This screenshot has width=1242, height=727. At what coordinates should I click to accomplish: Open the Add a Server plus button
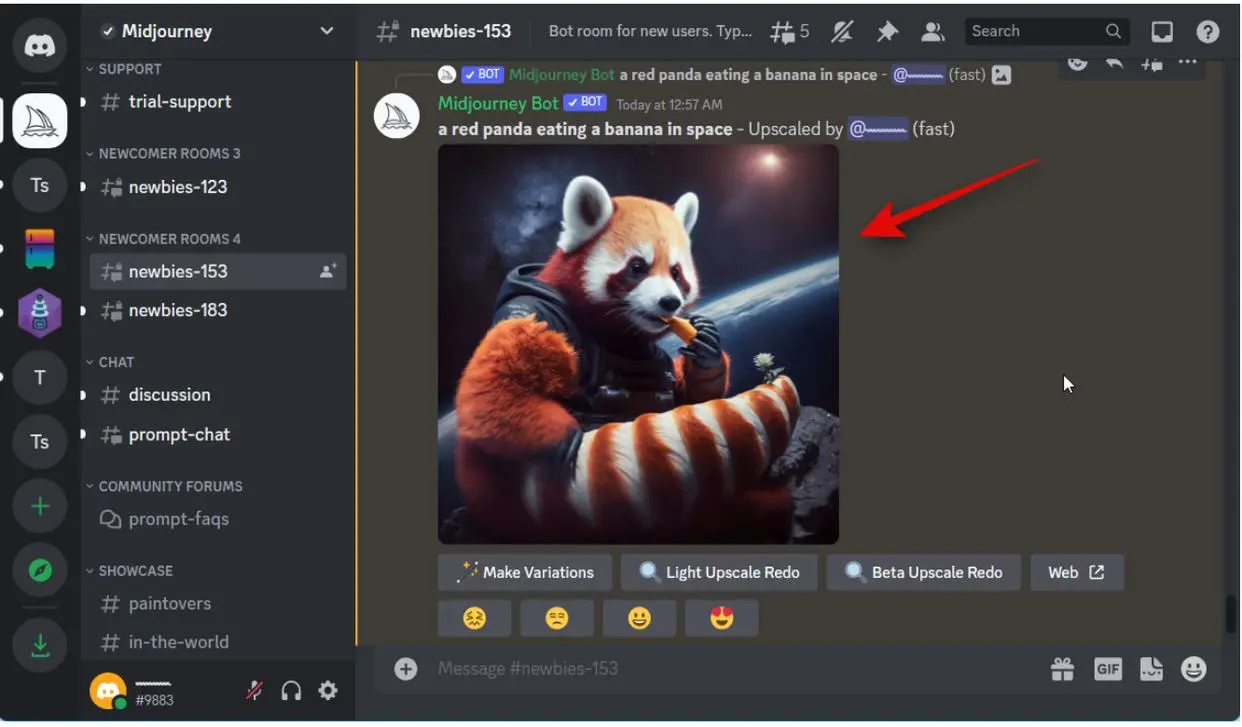(x=40, y=507)
